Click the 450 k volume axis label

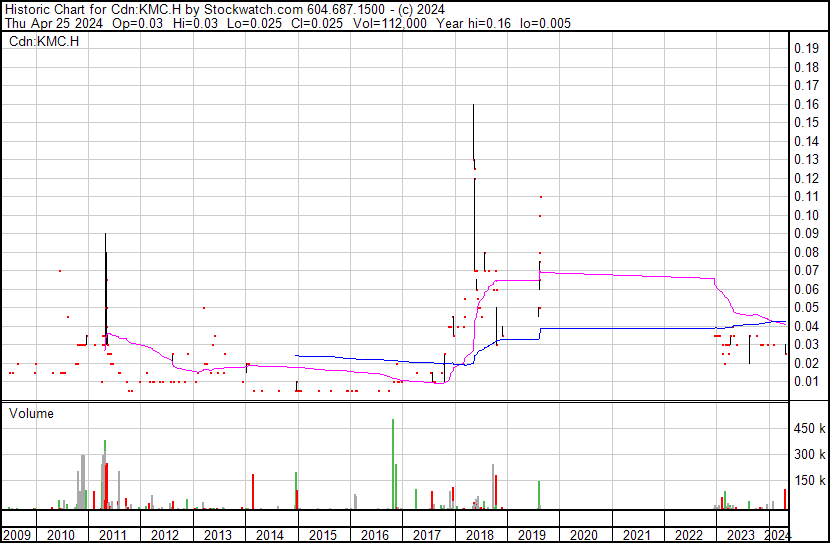click(809, 428)
